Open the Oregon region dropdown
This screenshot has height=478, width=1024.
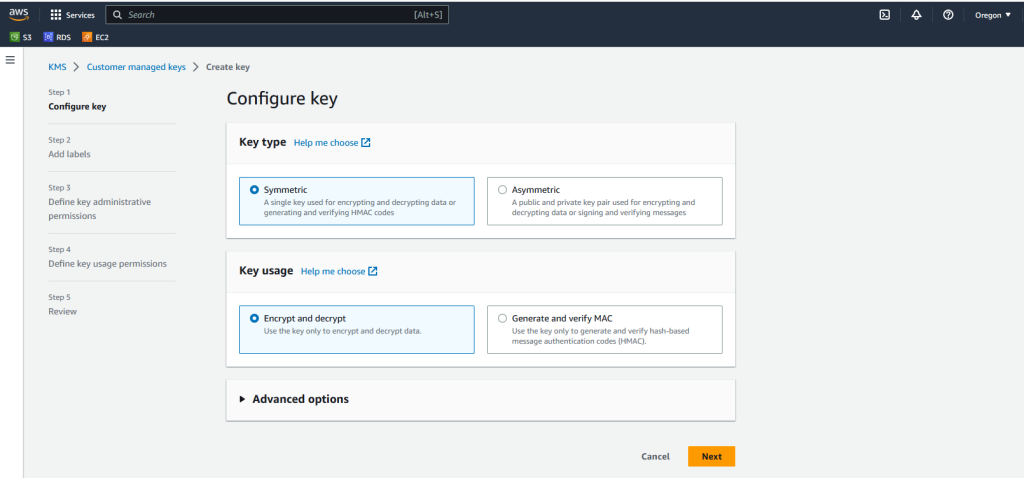993,15
